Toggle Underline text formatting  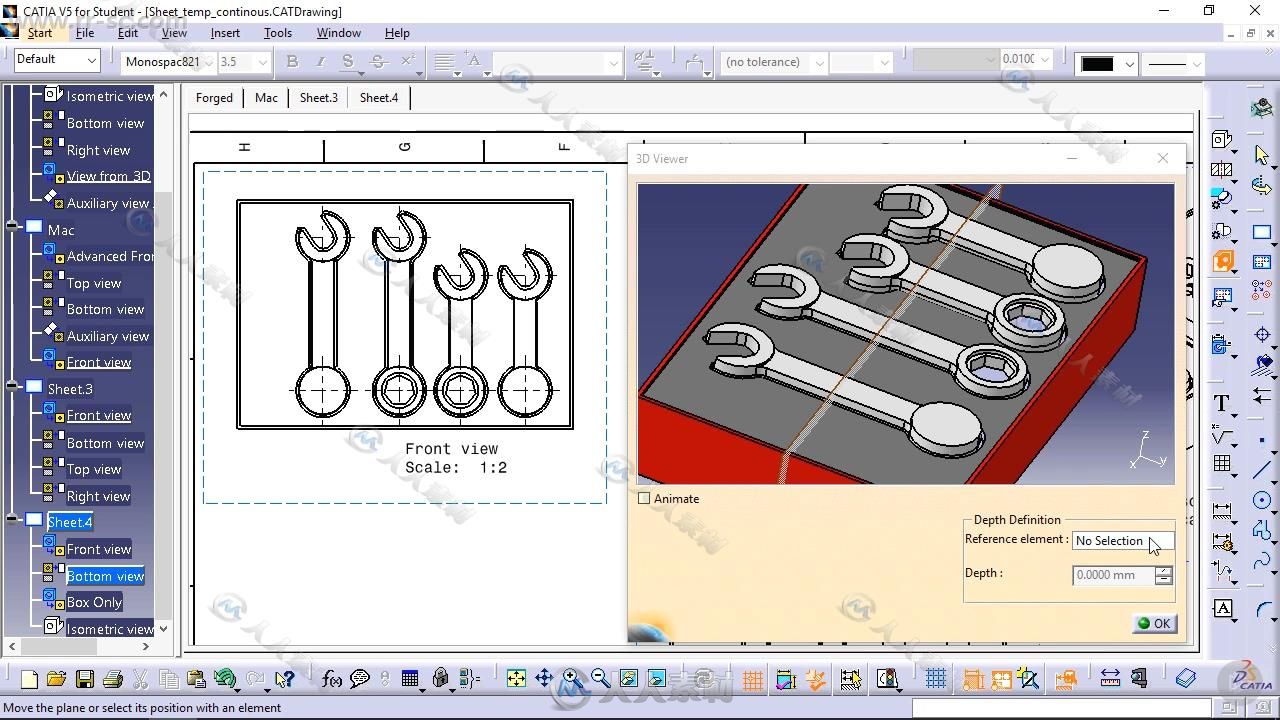pos(348,62)
